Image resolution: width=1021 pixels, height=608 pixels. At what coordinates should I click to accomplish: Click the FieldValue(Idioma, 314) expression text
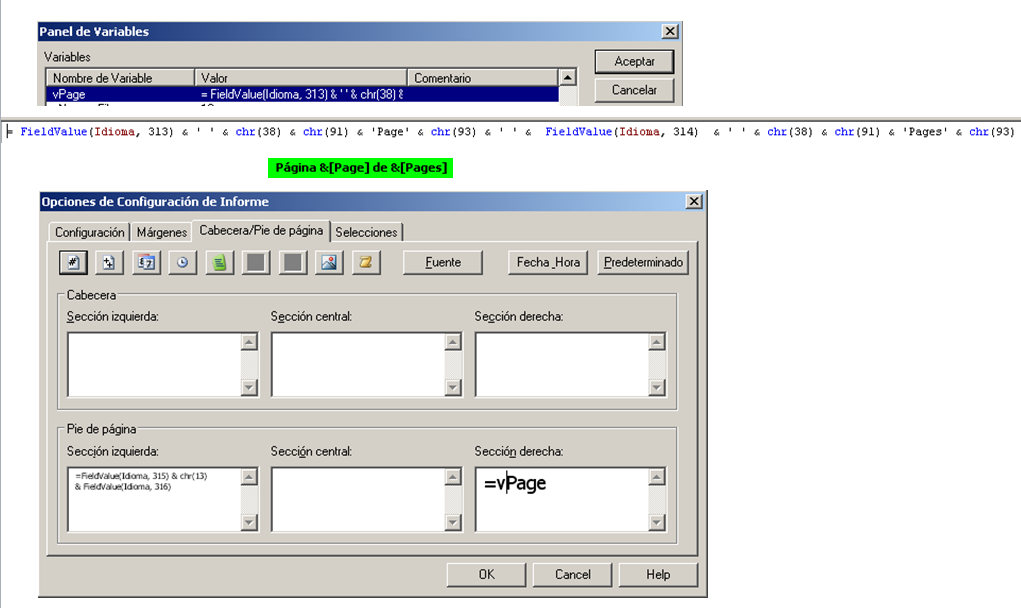point(621,131)
